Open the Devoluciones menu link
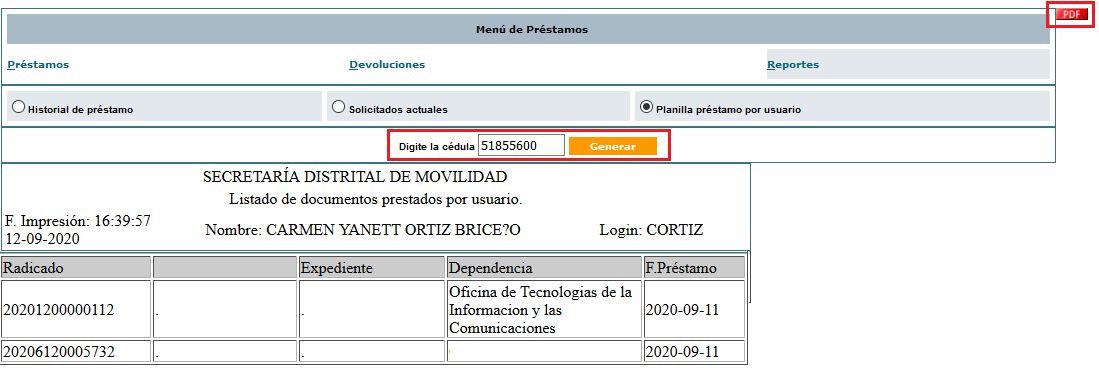Viewport: 1099px width, 370px height. pyautogui.click(x=387, y=64)
